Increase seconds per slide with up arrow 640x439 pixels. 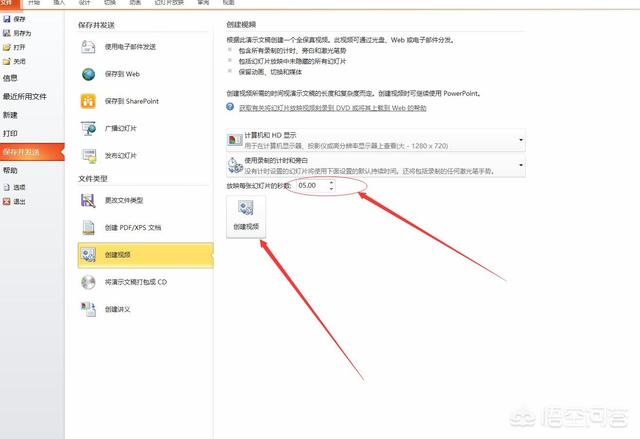331,183
